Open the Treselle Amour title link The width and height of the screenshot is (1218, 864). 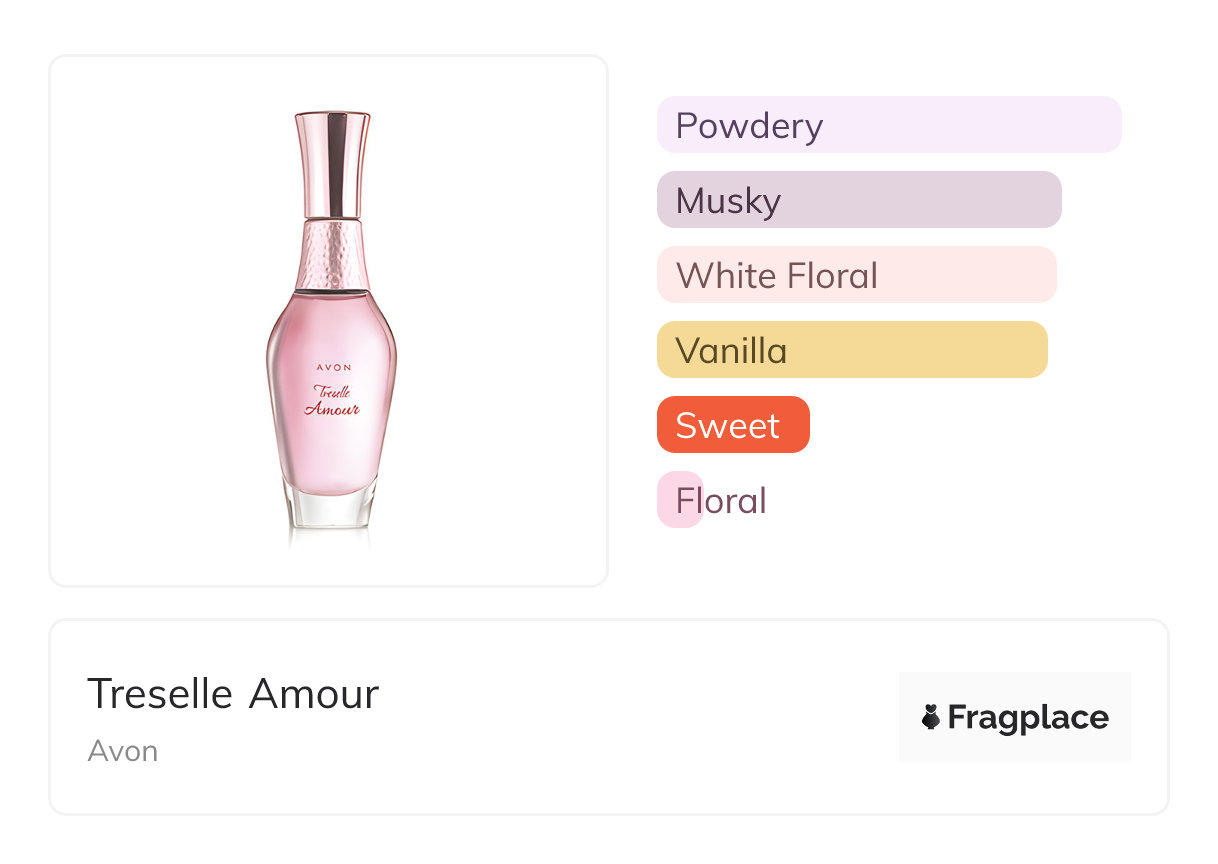pos(233,694)
